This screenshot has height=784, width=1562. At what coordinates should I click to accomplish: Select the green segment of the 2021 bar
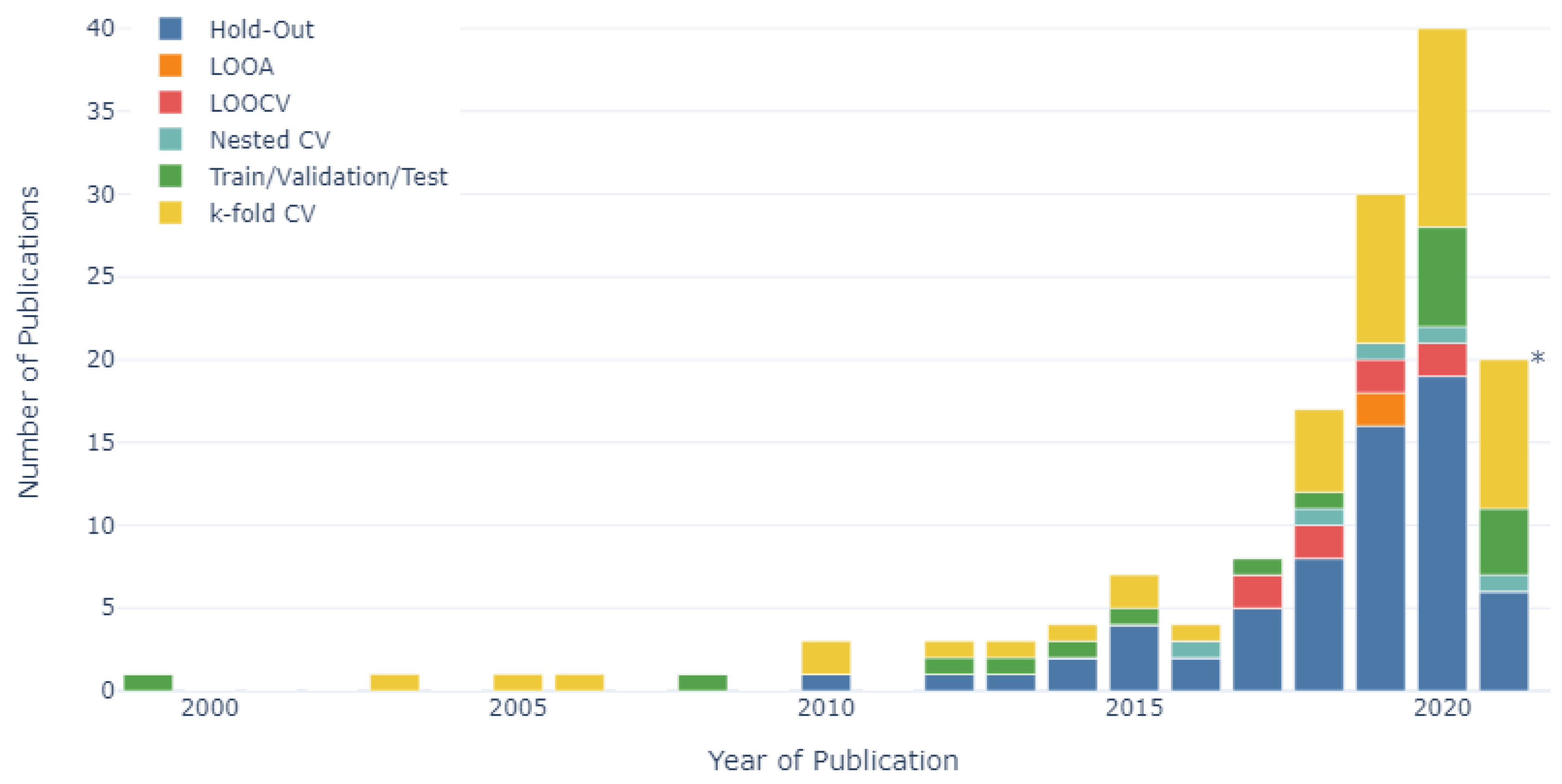coord(1504,542)
